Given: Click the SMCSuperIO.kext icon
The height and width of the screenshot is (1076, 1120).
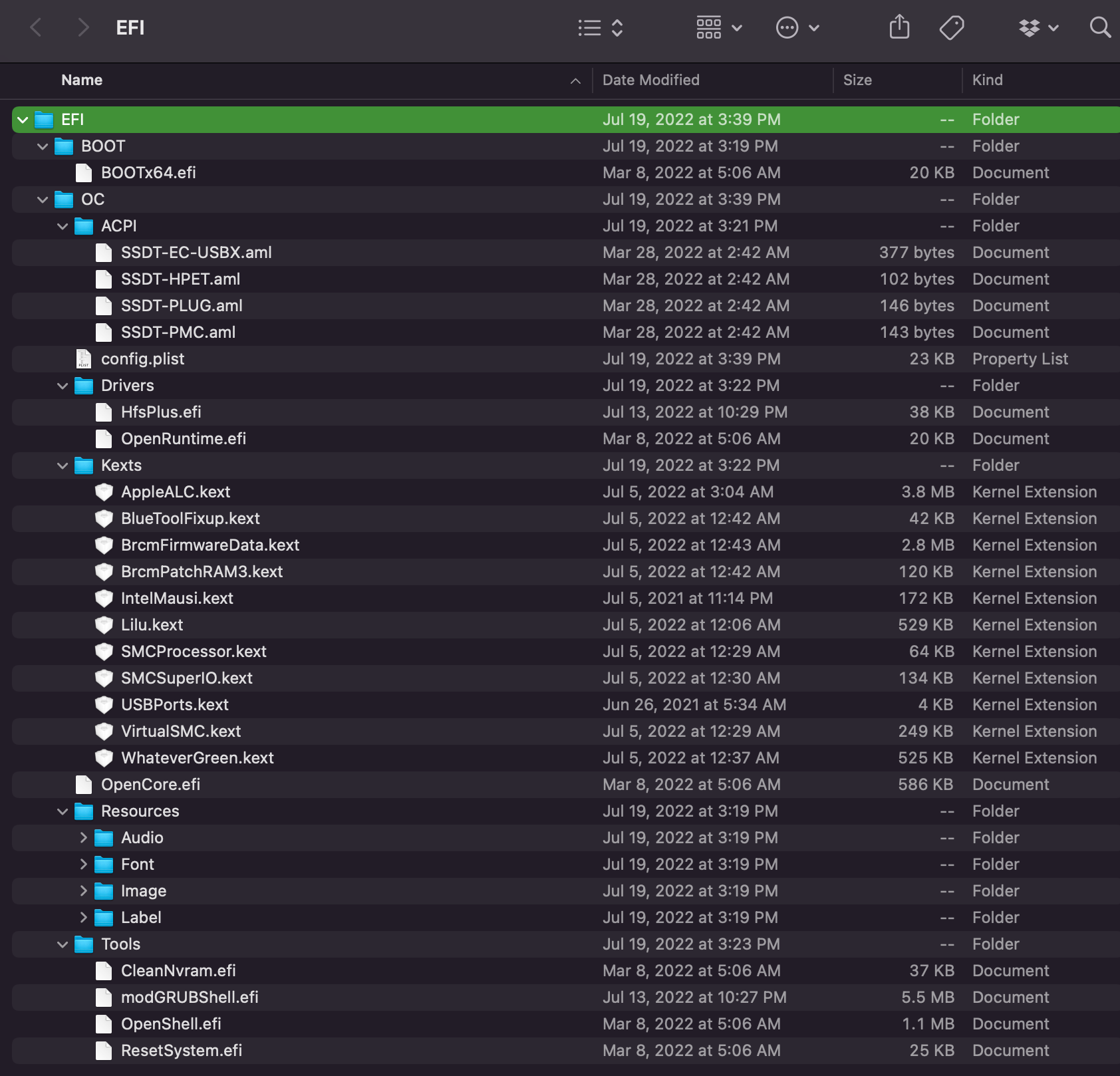Looking at the screenshot, I should (104, 678).
